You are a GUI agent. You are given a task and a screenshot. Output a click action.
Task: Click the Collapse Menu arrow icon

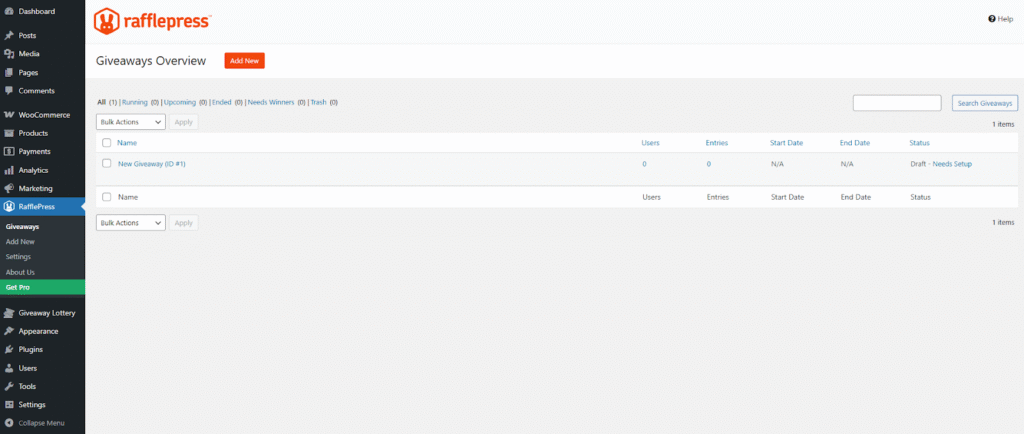pos(9,423)
